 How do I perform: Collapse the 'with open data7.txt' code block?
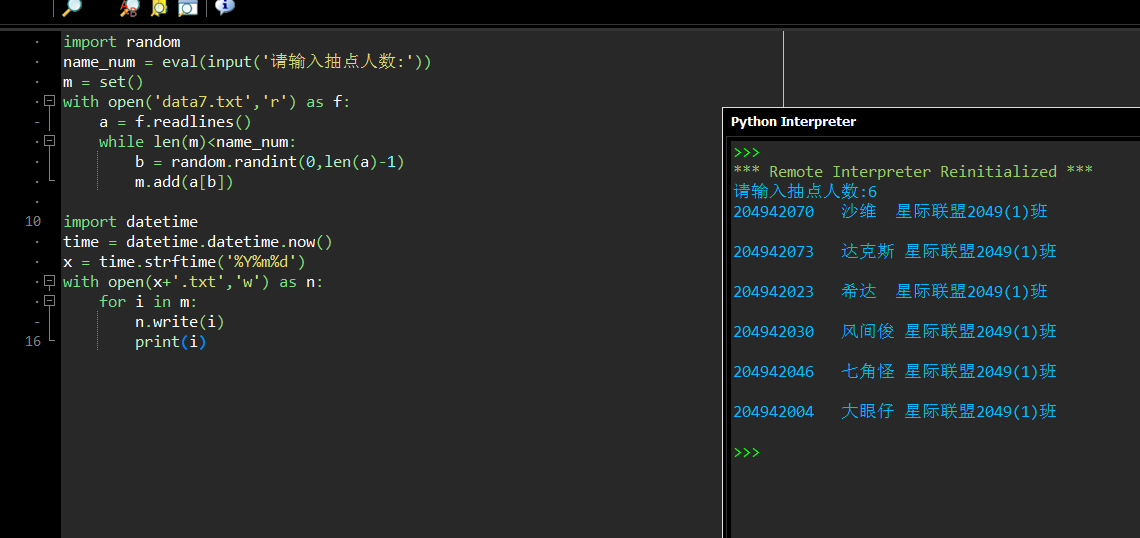(x=48, y=101)
